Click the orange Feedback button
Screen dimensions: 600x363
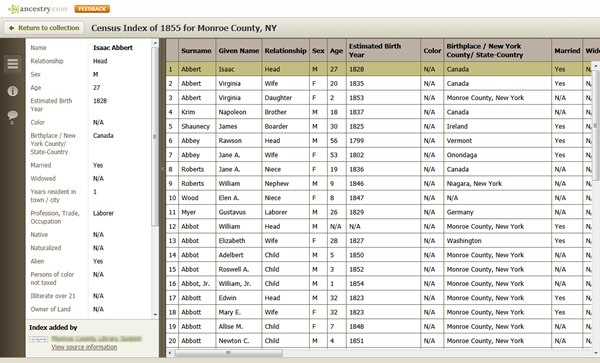[x=92, y=9]
